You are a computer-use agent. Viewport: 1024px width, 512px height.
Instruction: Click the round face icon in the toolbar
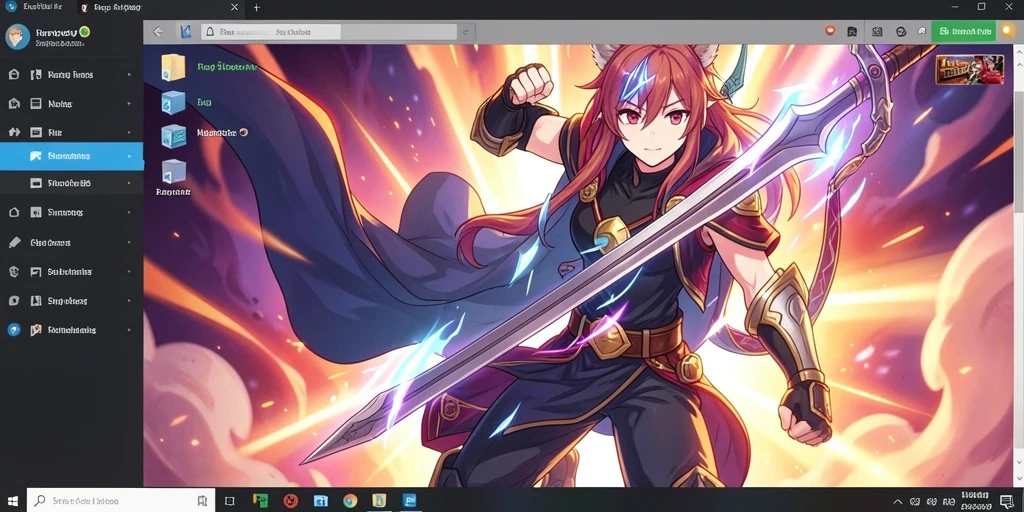pos(901,31)
